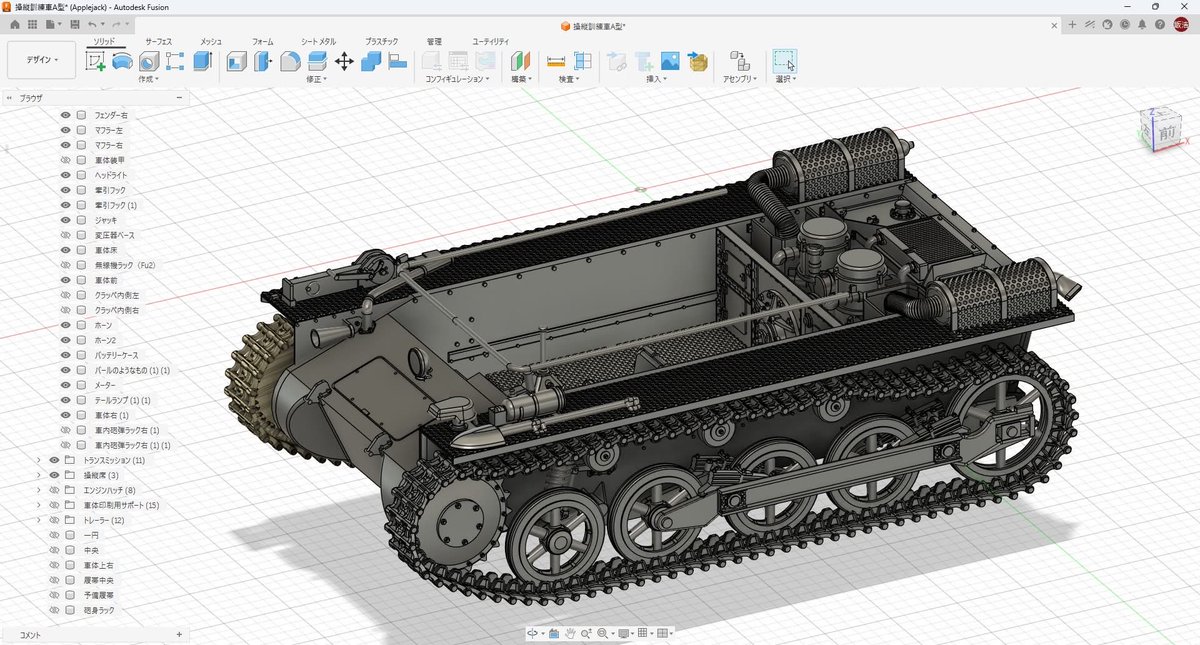Toggle visibility of フェンダー右
Image resolution: width=1200 pixels, height=645 pixels.
(x=66, y=115)
